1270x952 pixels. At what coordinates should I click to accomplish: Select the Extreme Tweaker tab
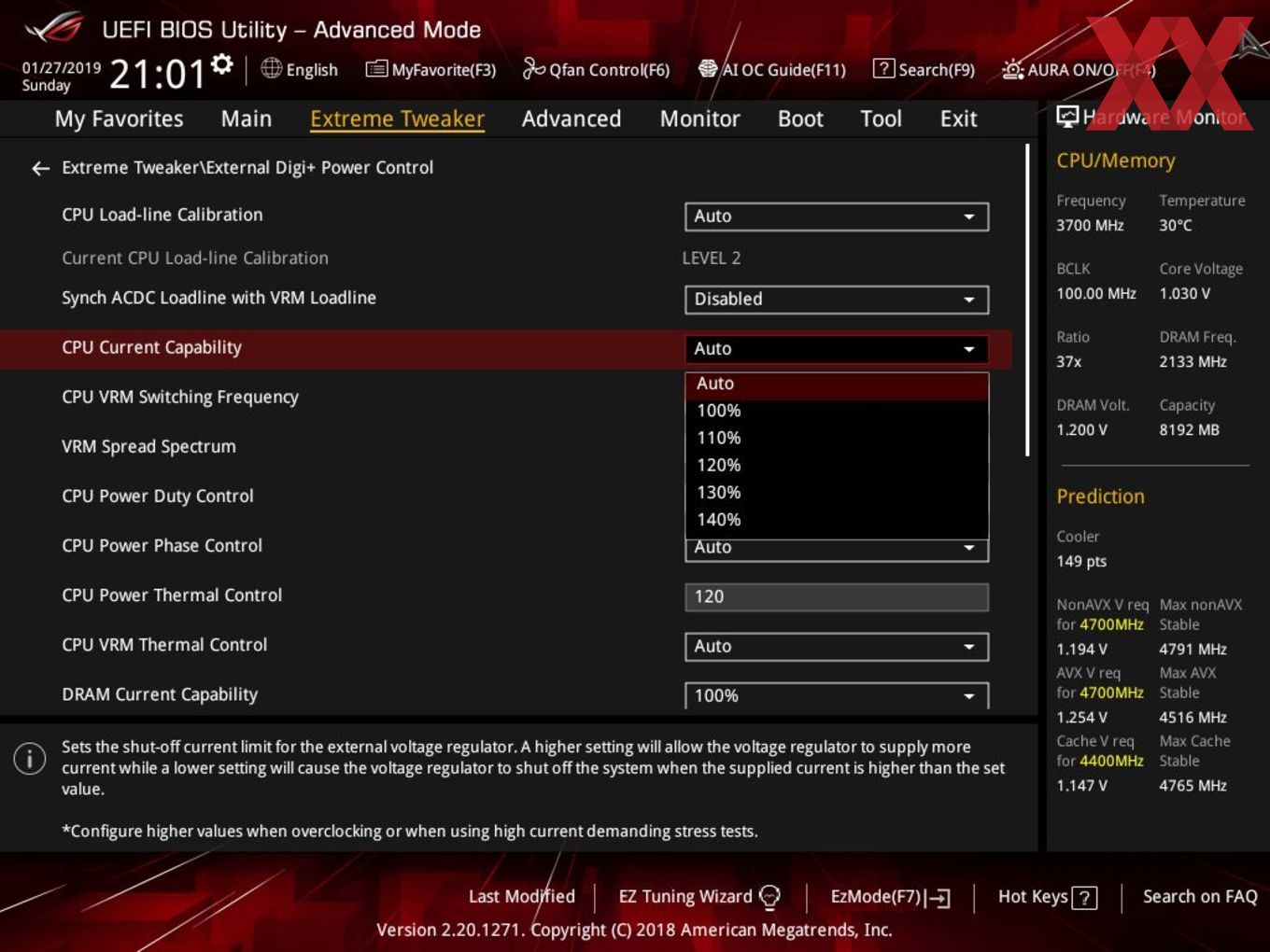tap(397, 119)
